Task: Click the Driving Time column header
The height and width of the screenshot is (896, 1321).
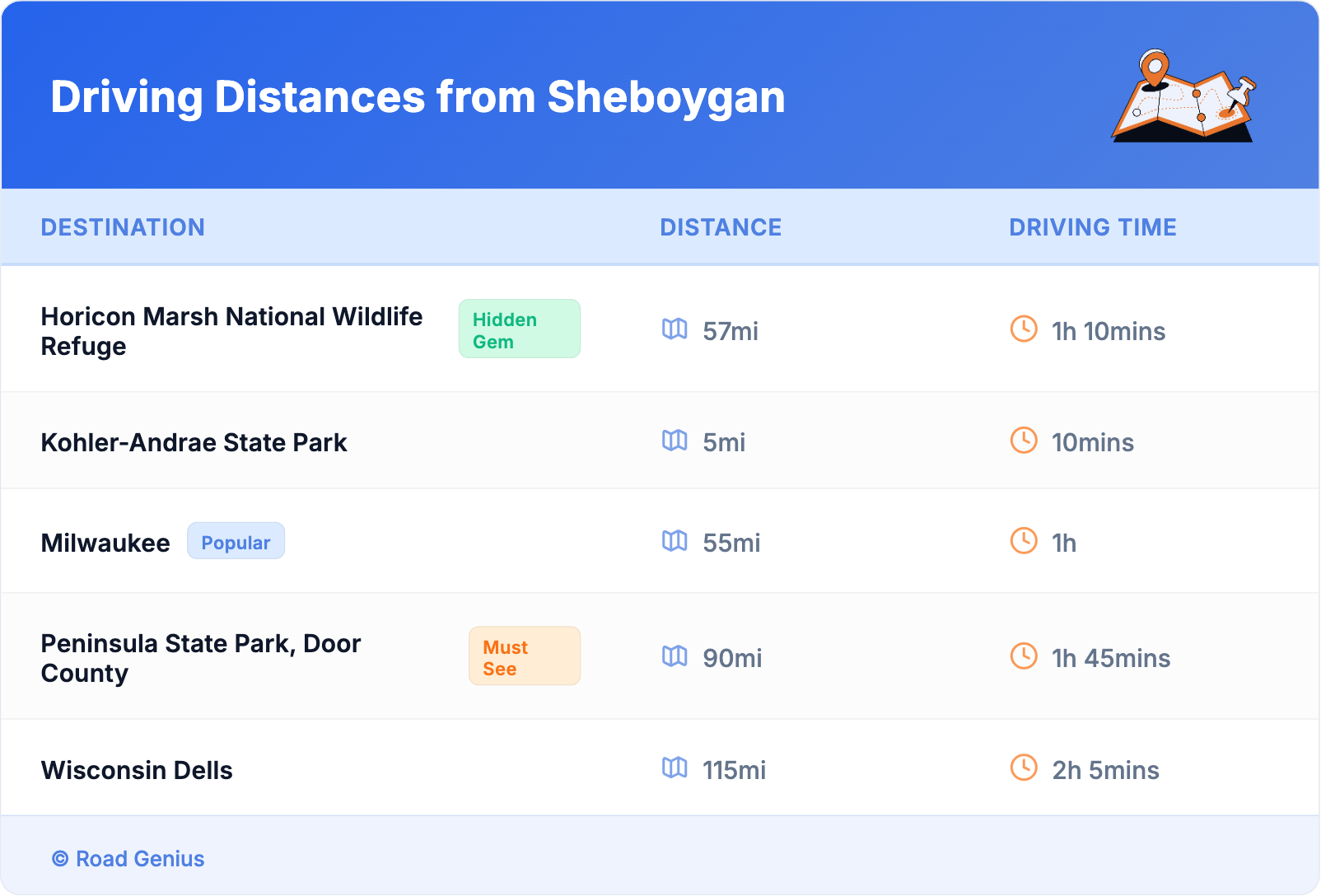Action: [x=1092, y=227]
